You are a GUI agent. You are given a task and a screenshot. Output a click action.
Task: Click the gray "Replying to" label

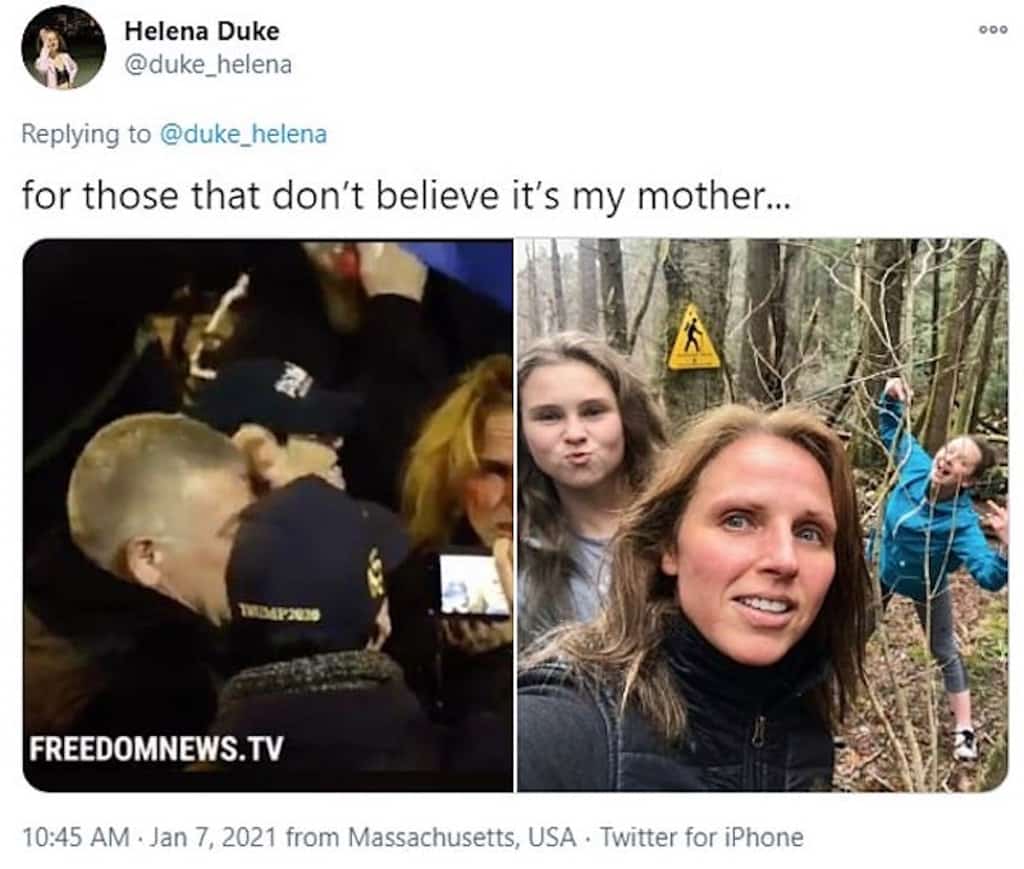pyautogui.click(x=86, y=134)
